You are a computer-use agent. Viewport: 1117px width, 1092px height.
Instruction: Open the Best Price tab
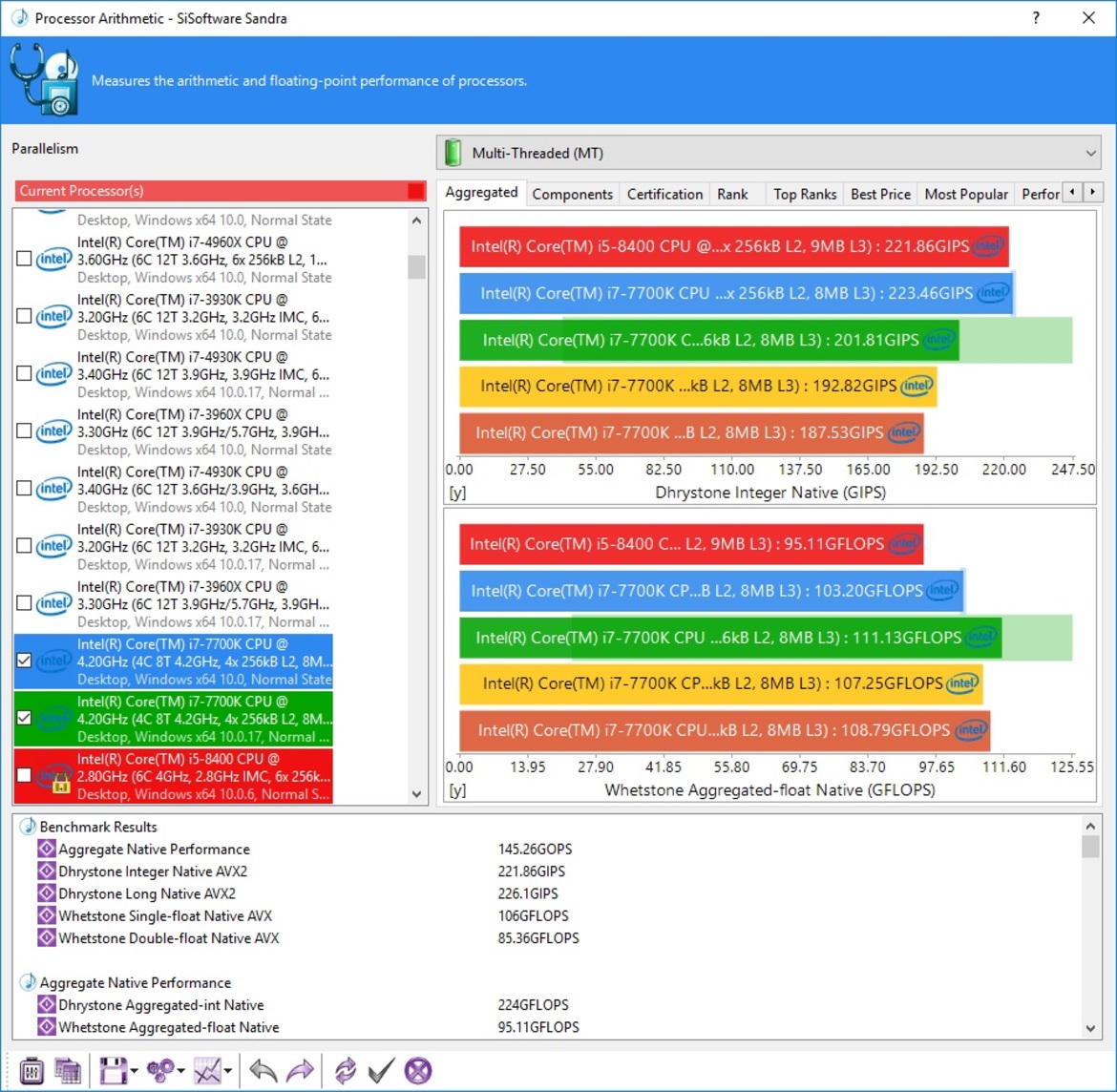pyautogui.click(x=880, y=194)
